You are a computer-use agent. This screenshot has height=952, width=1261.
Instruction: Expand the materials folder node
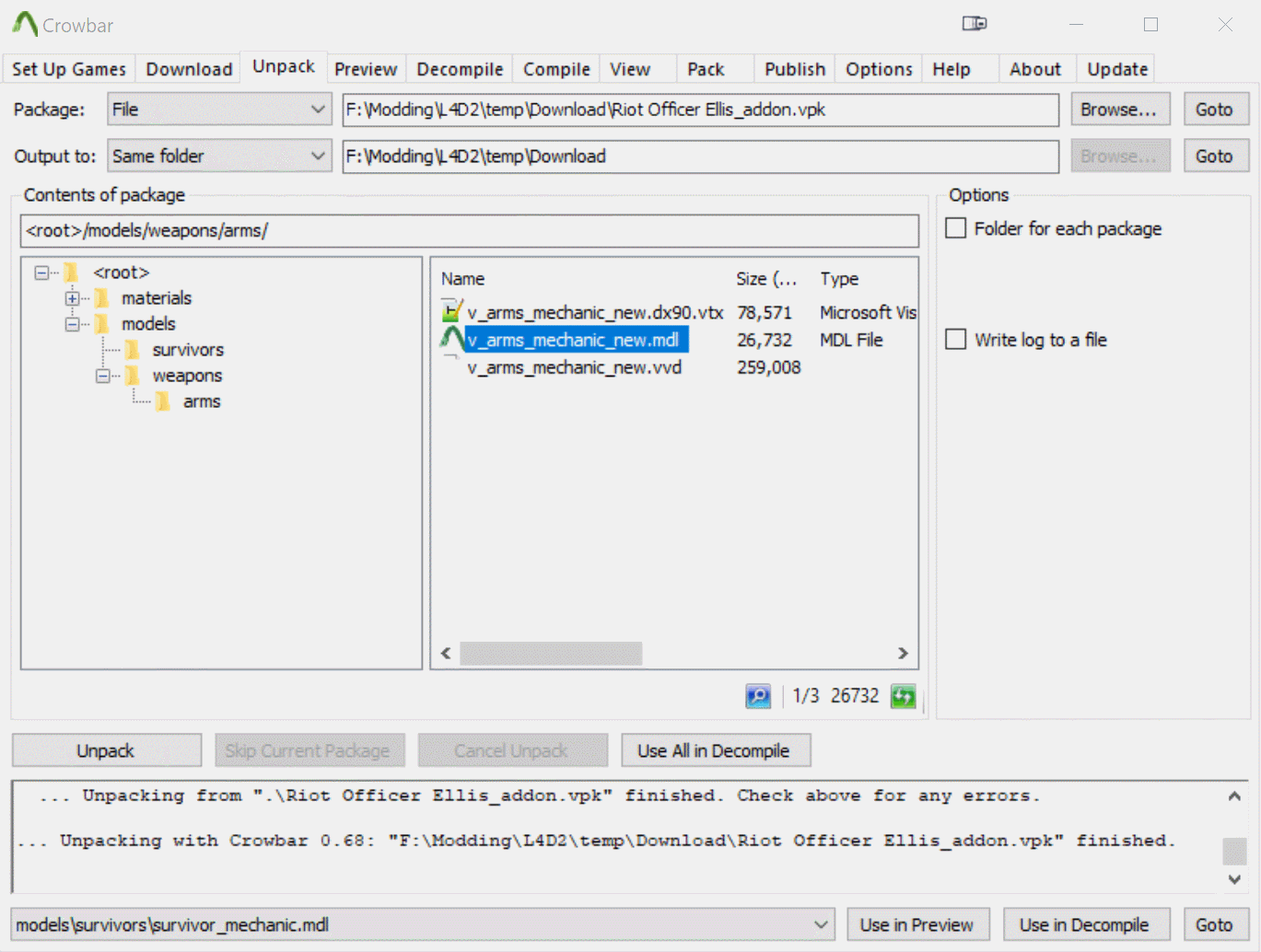(72, 298)
